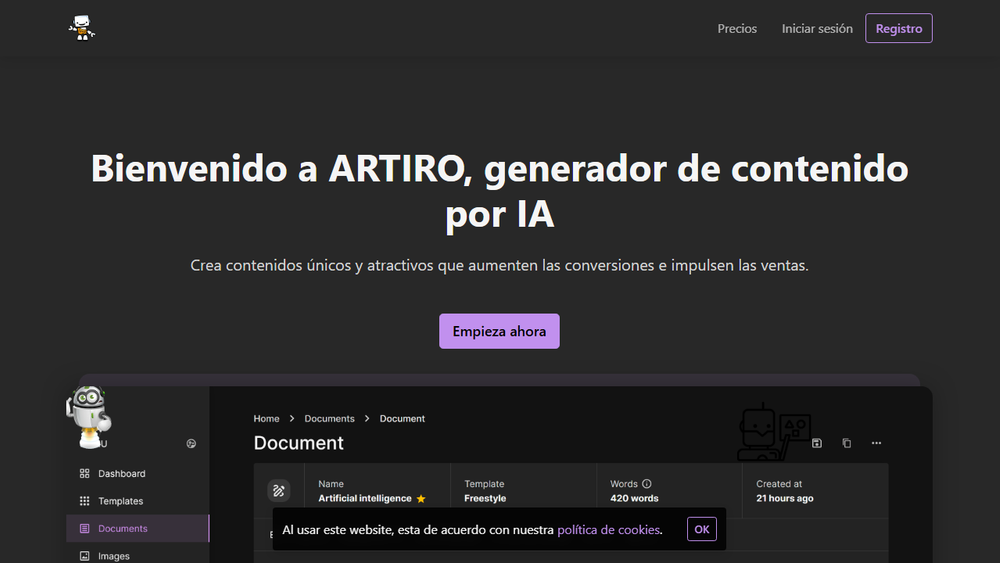This screenshot has height=563, width=1000.
Task: Go to Iniciar sesión
Action: pyautogui.click(x=817, y=29)
